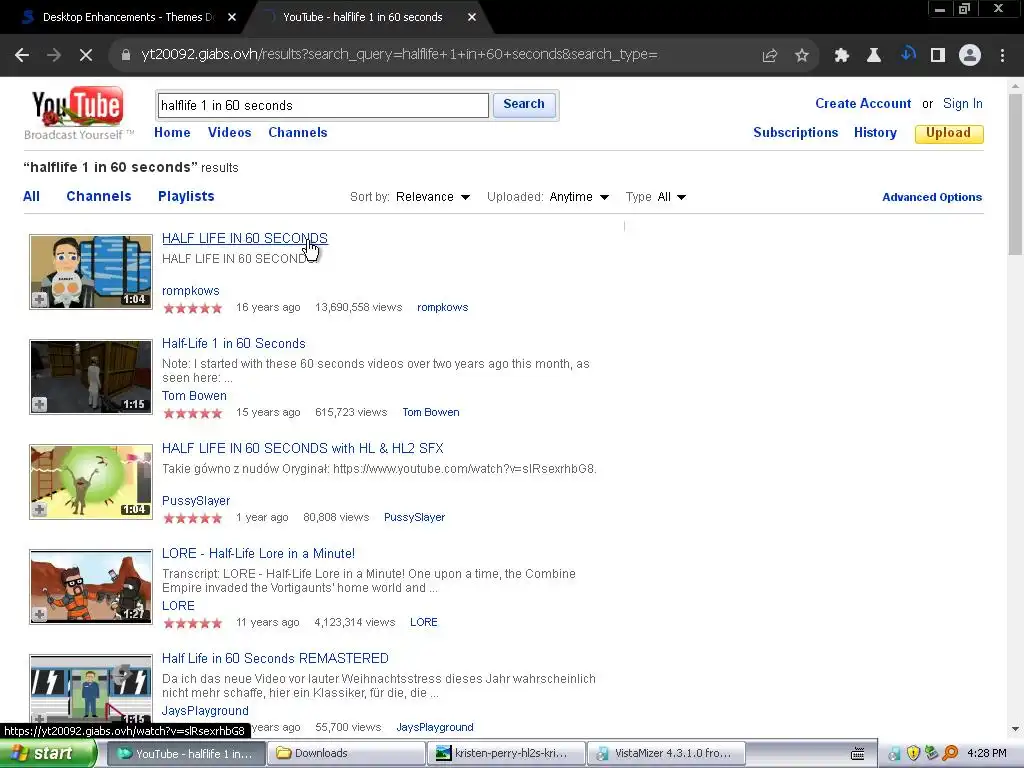Select the All results filter
The image size is (1024, 768).
tap(31, 197)
